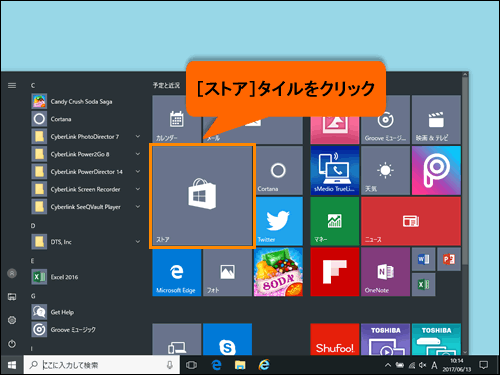Open the small Excel tile
The width and height of the screenshot is (500, 375).
click(x=423, y=284)
